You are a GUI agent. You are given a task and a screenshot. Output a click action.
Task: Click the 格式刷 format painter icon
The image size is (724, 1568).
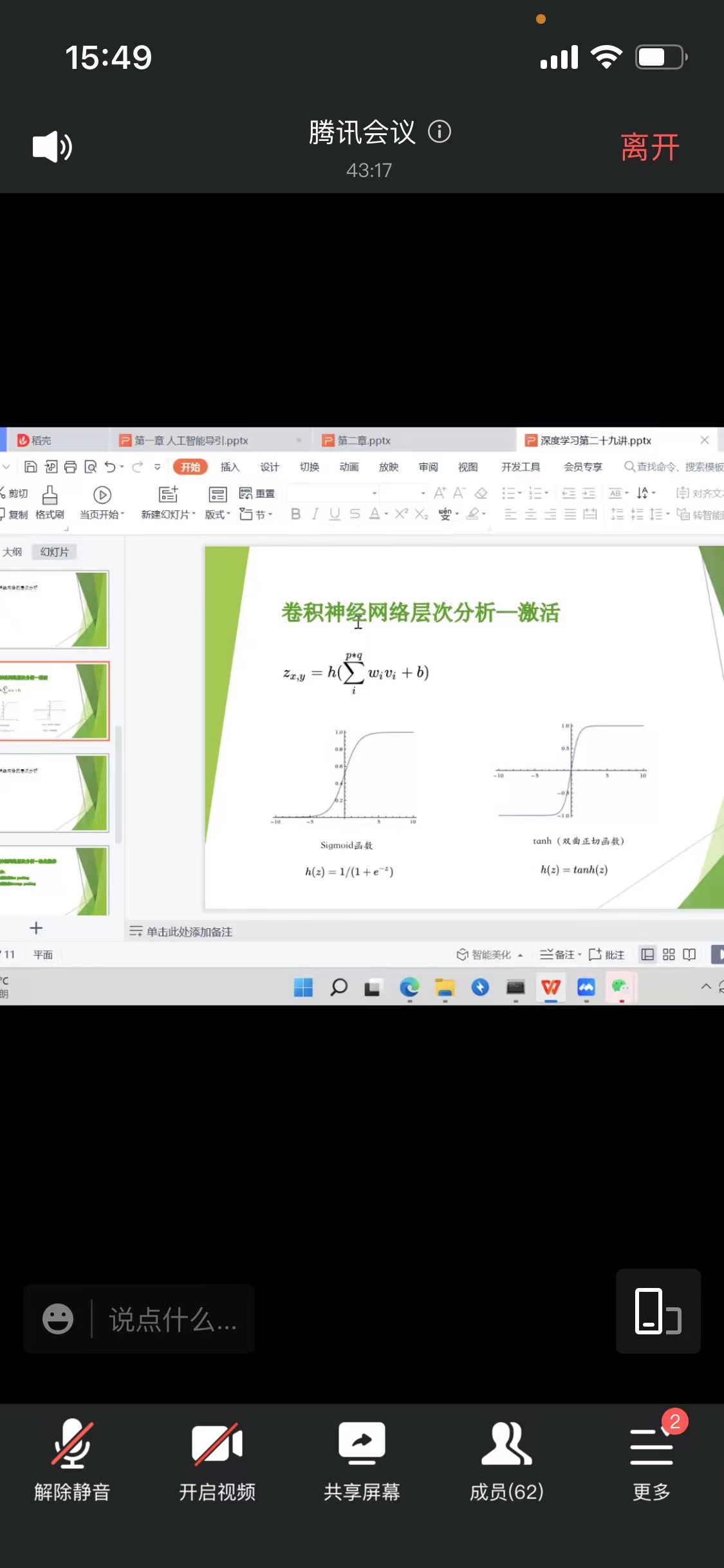[x=50, y=503]
